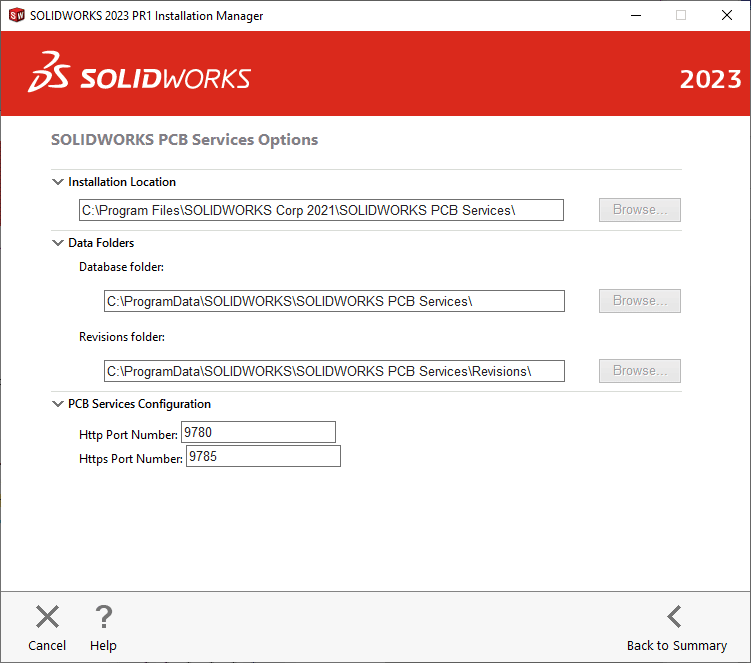Click the Cancel X icon
The image size is (751, 663).
click(47, 617)
